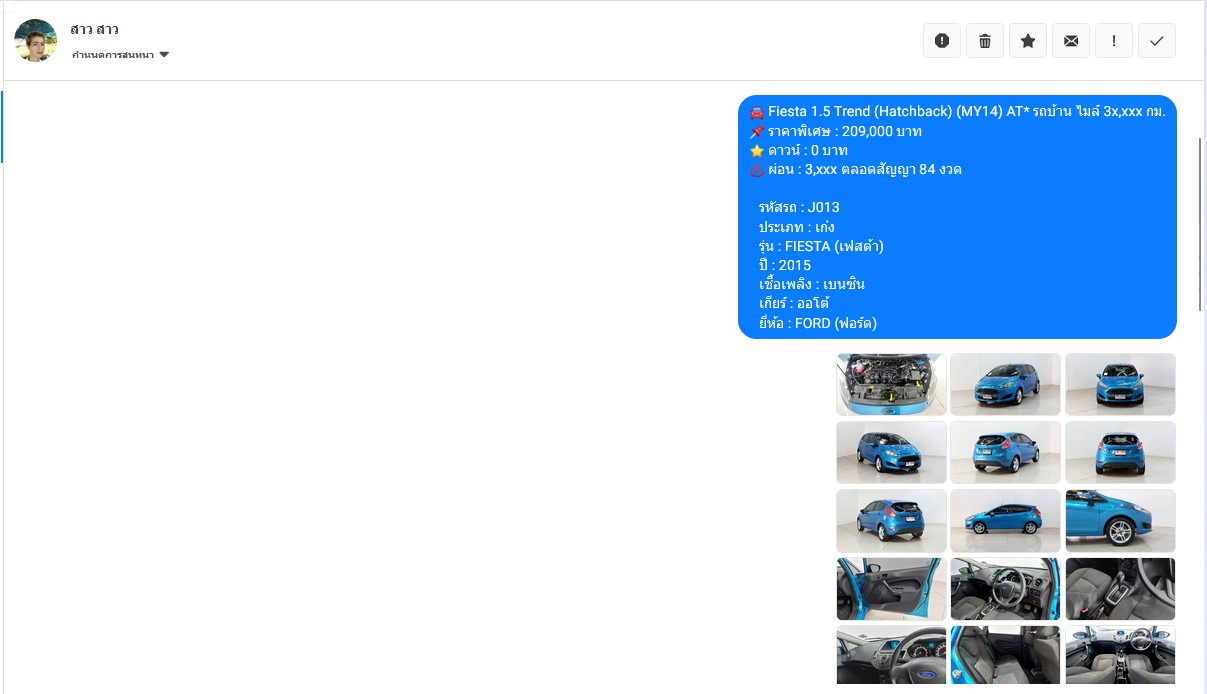Viewport: 1207px width, 694px height.
Task: Open the gear shifter interior photo
Action: point(1120,589)
